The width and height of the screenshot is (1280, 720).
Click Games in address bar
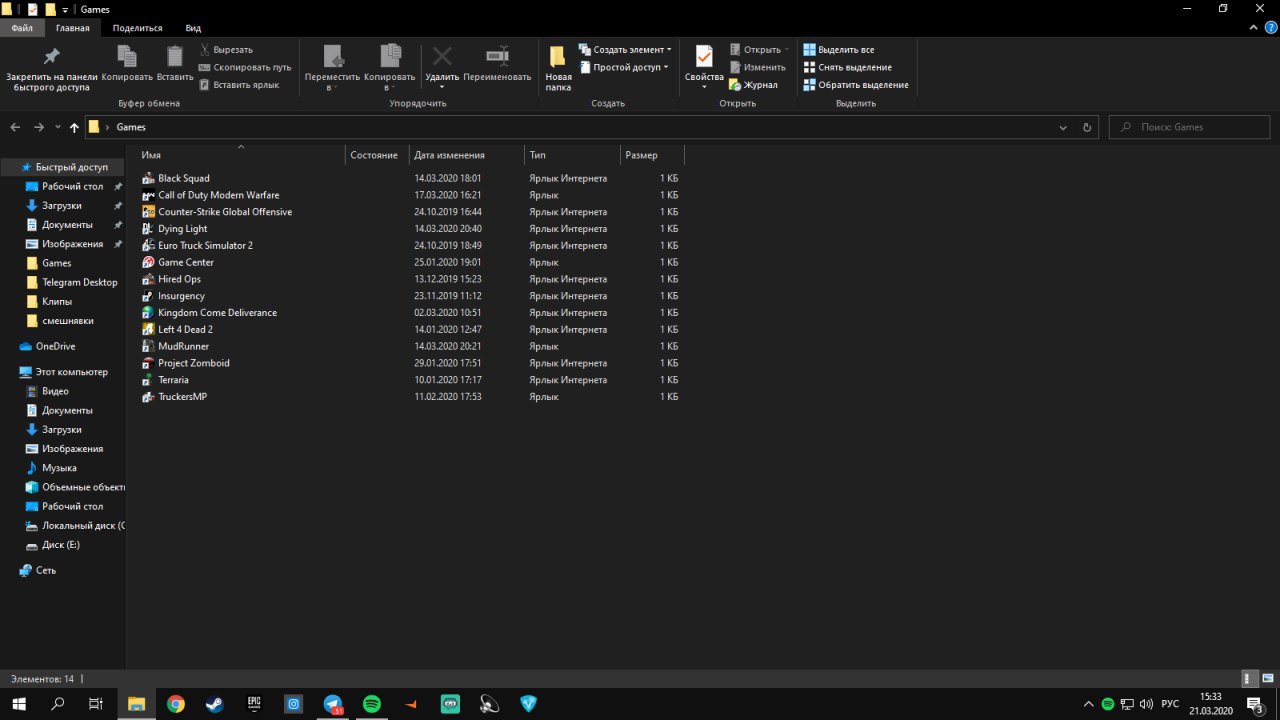point(131,127)
